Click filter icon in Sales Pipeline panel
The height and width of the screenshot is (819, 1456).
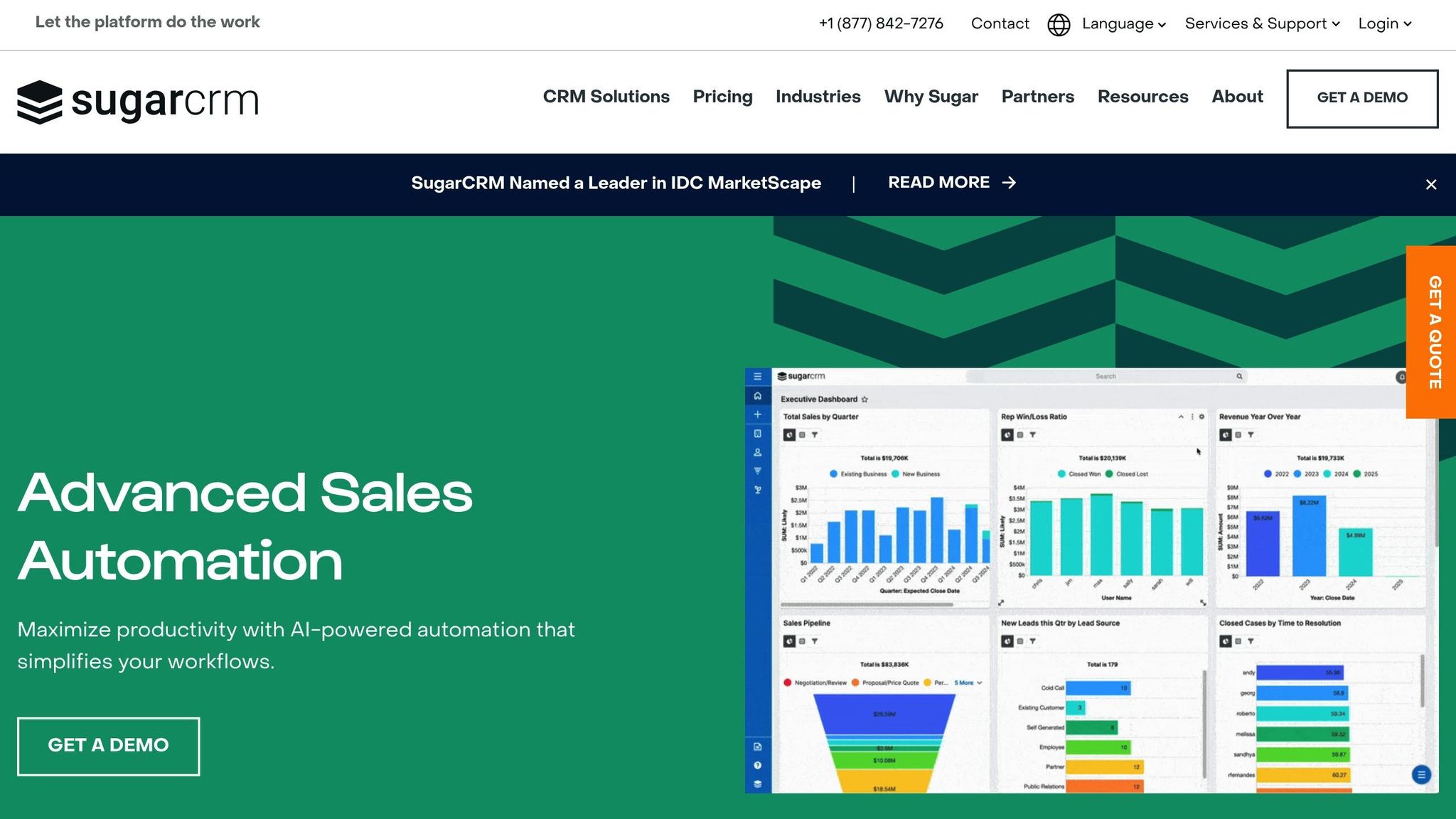point(815,641)
